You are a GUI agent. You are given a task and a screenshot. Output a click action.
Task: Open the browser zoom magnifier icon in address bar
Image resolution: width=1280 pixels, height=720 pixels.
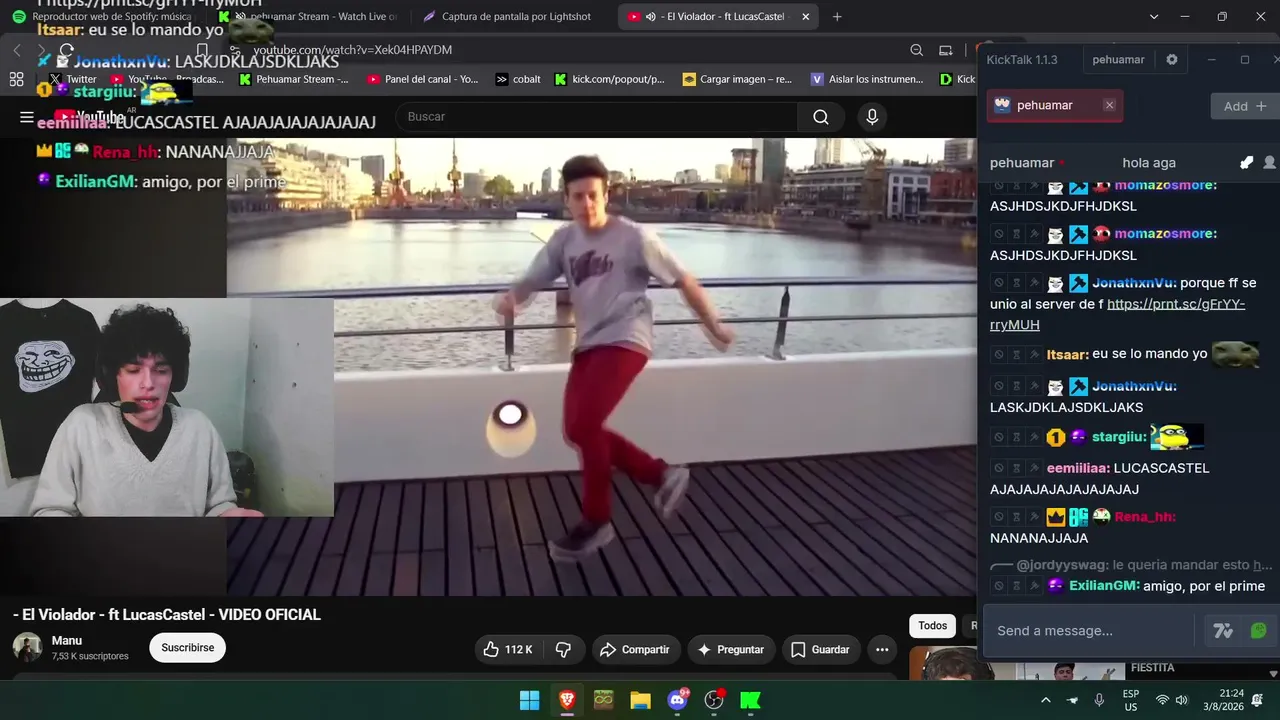click(x=917, y=50)
